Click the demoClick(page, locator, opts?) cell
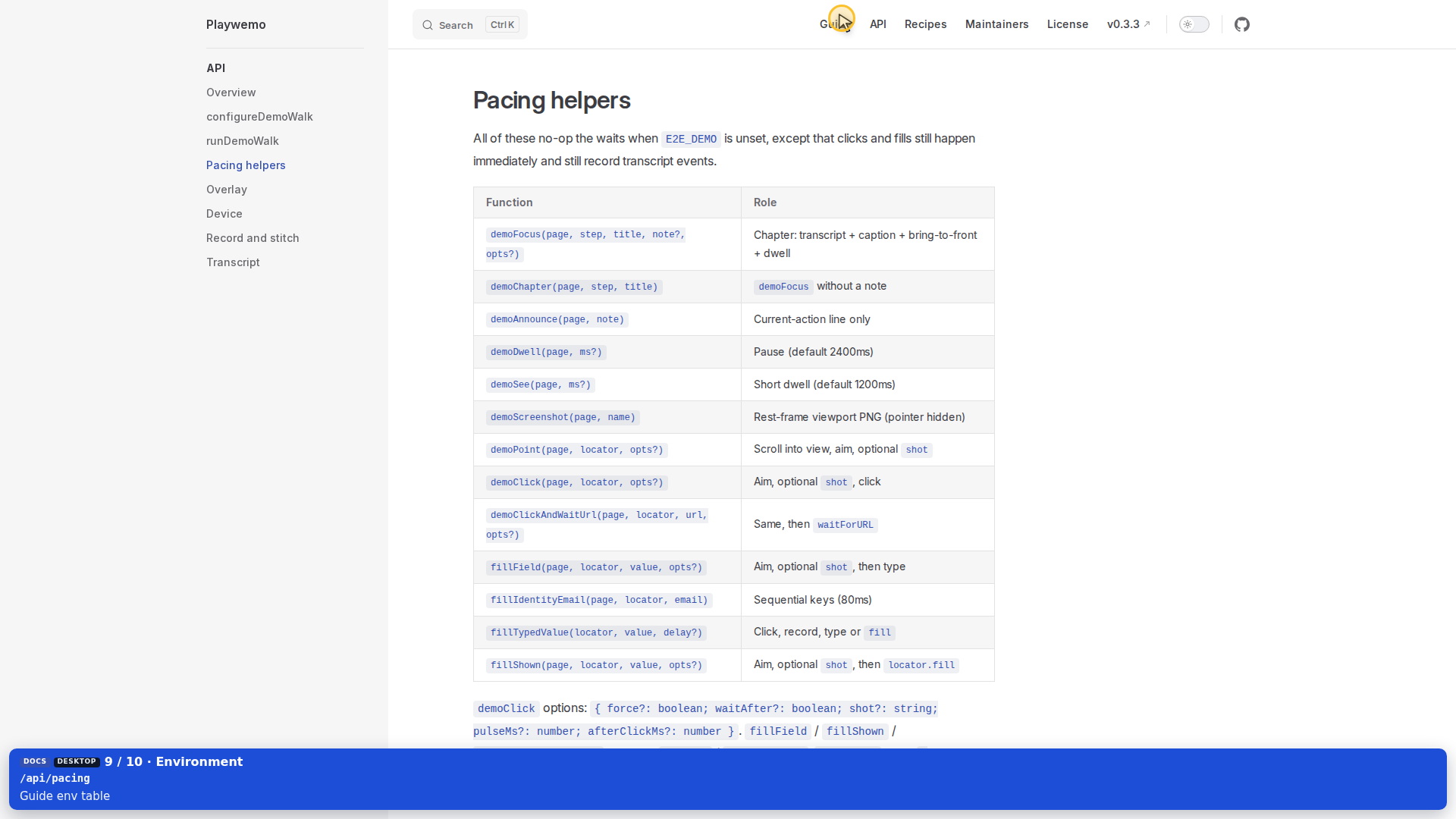The image size is (1456, 819). pyautogui.click(x=607, y=482)
